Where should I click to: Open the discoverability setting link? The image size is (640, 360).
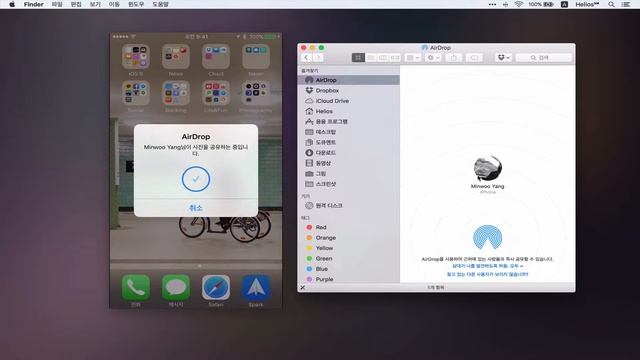click(487, 266)
